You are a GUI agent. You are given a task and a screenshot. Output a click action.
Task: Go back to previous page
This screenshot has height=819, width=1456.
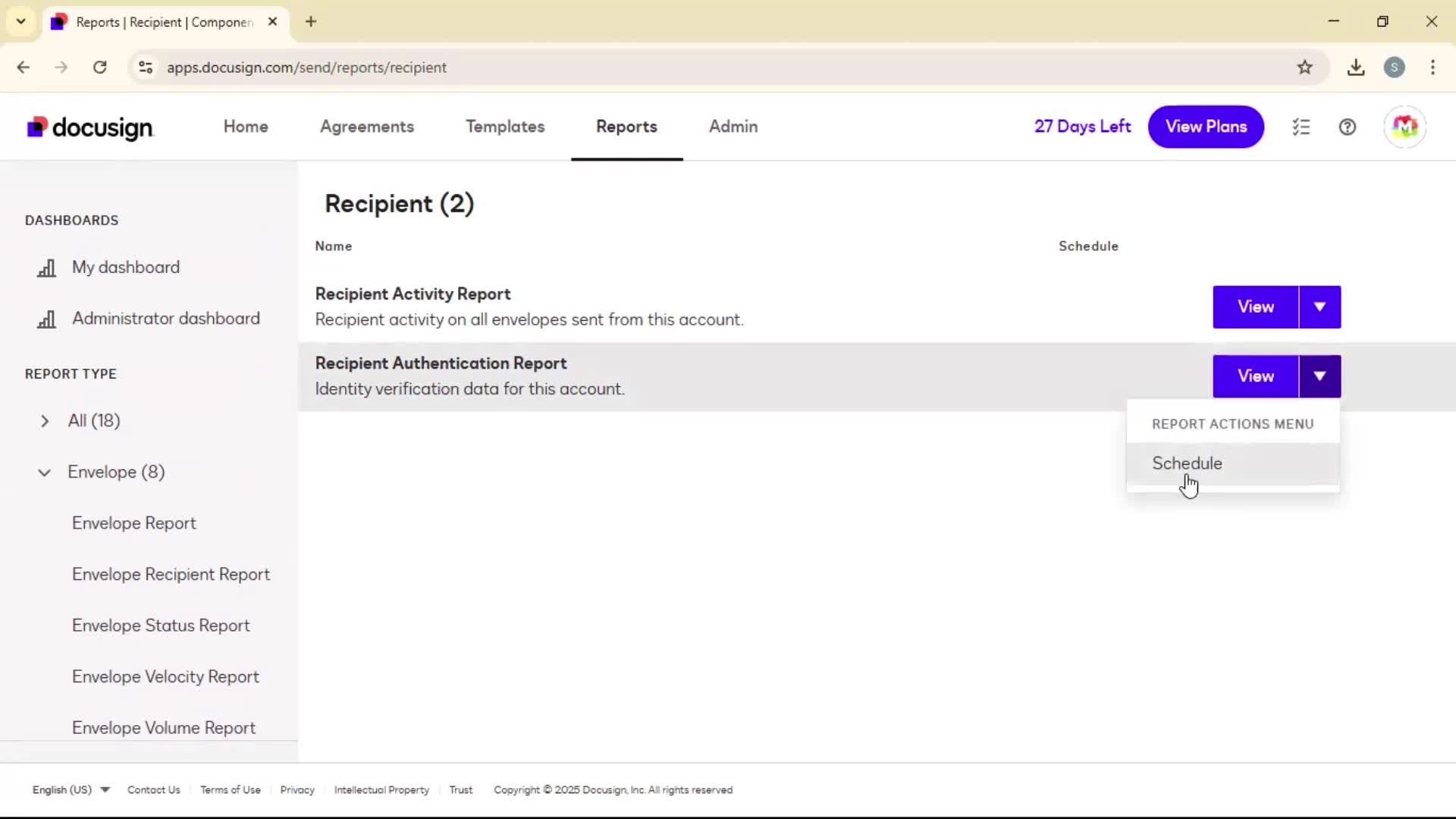click(24, 67)
